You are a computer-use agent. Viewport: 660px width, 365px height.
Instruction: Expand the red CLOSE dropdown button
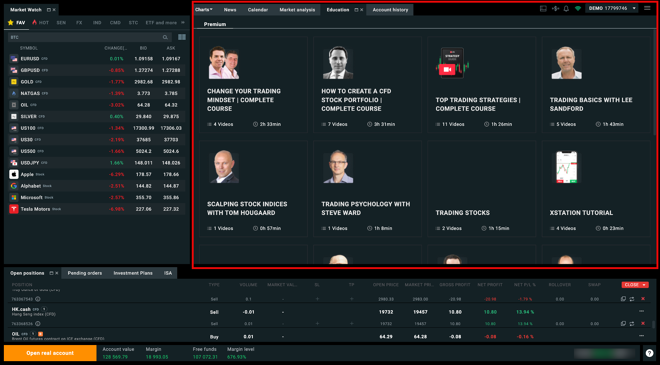point(635,285)
